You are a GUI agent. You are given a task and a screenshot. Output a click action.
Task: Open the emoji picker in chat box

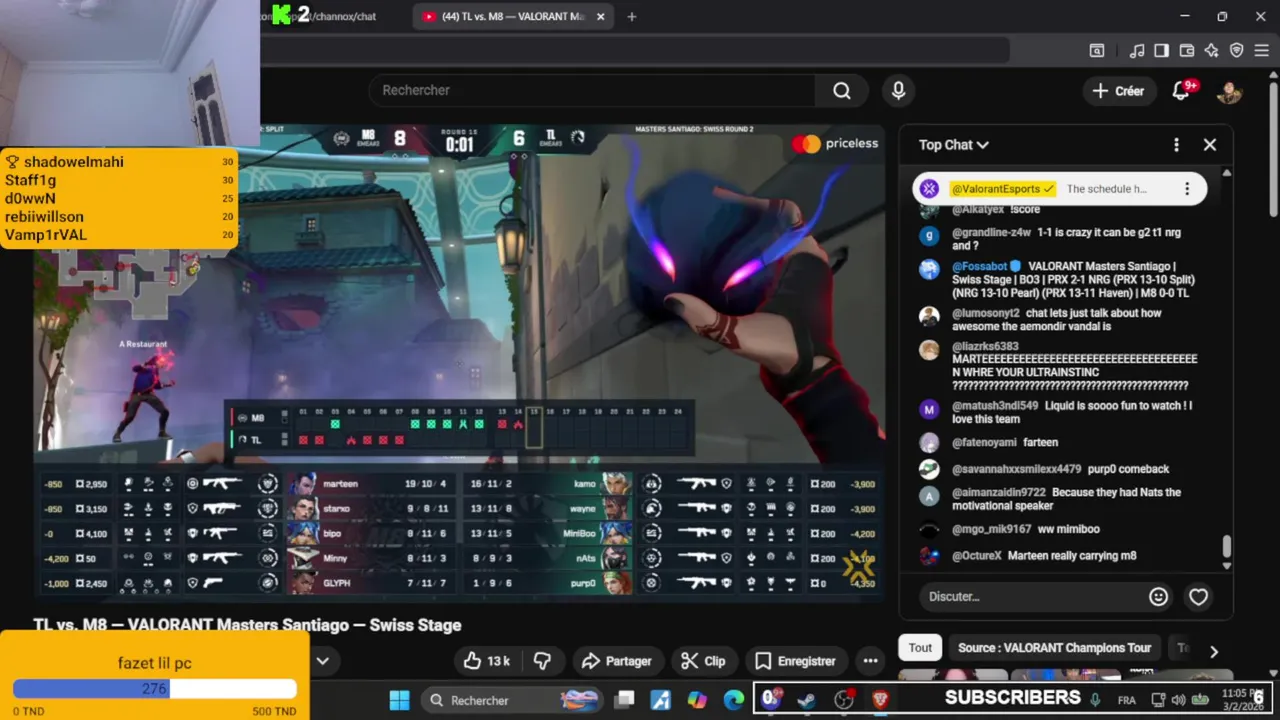point(1158,597)
